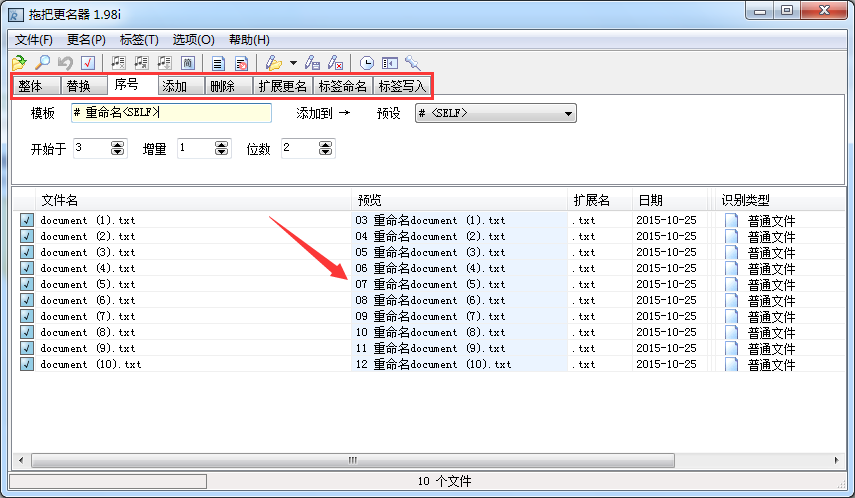Click the horizontal scrollbar right arrow
The image size is (855, 498).
[x=837, y=460]
